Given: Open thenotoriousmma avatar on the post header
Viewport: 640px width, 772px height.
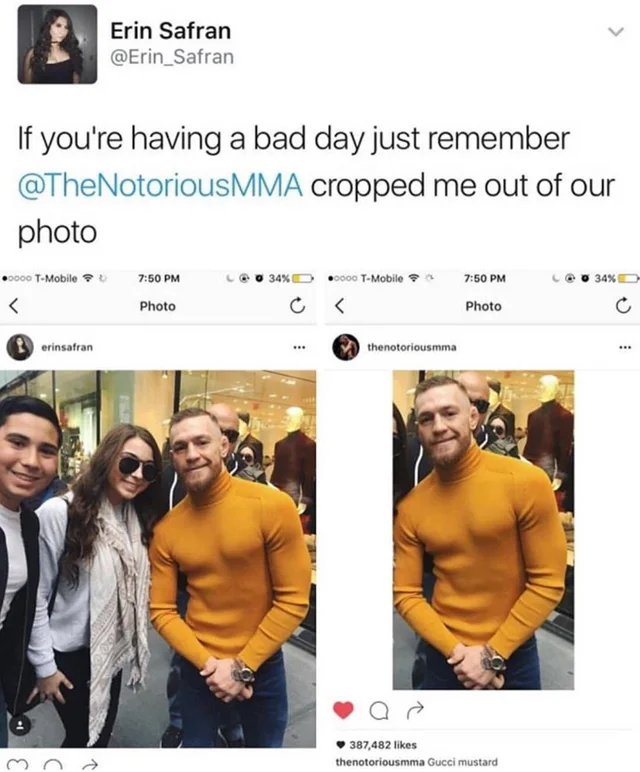Looking at the screenshot, I should (345, 347).
